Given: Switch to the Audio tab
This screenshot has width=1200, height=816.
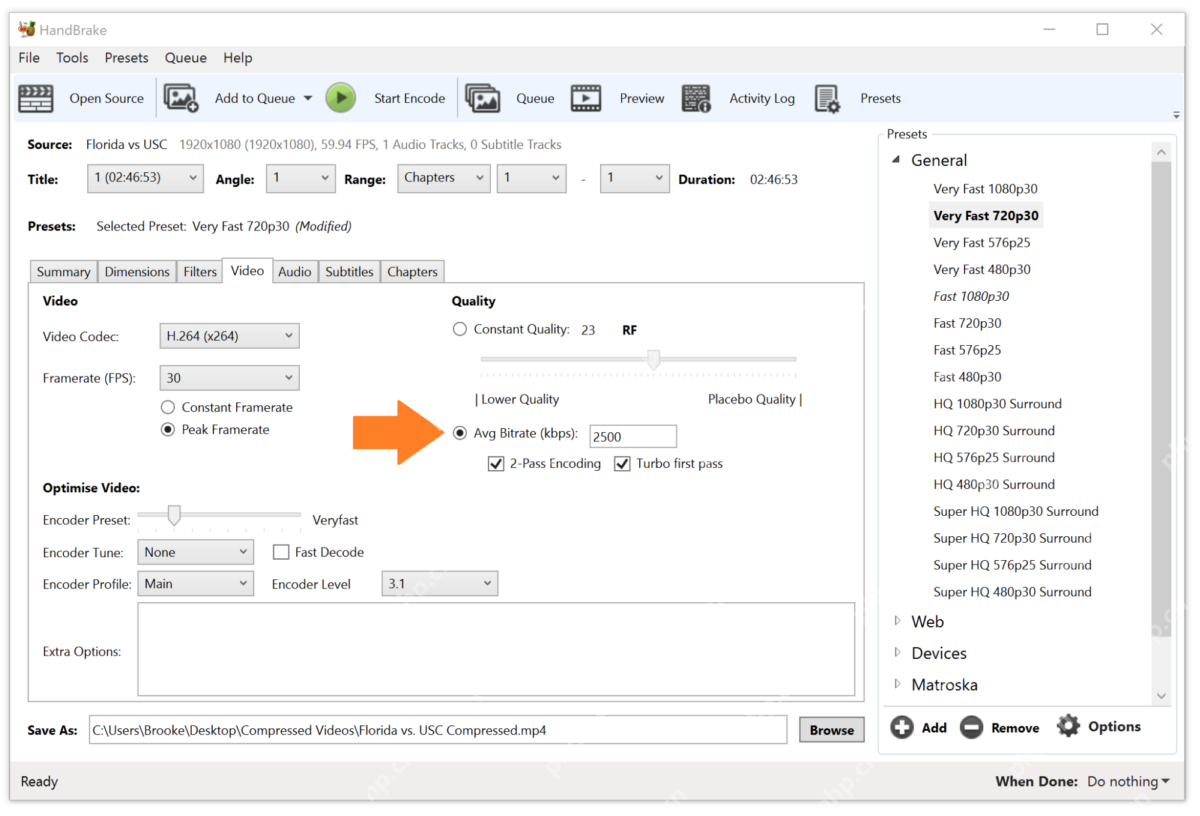Looking at the screenshot, I should click(295, 272).
